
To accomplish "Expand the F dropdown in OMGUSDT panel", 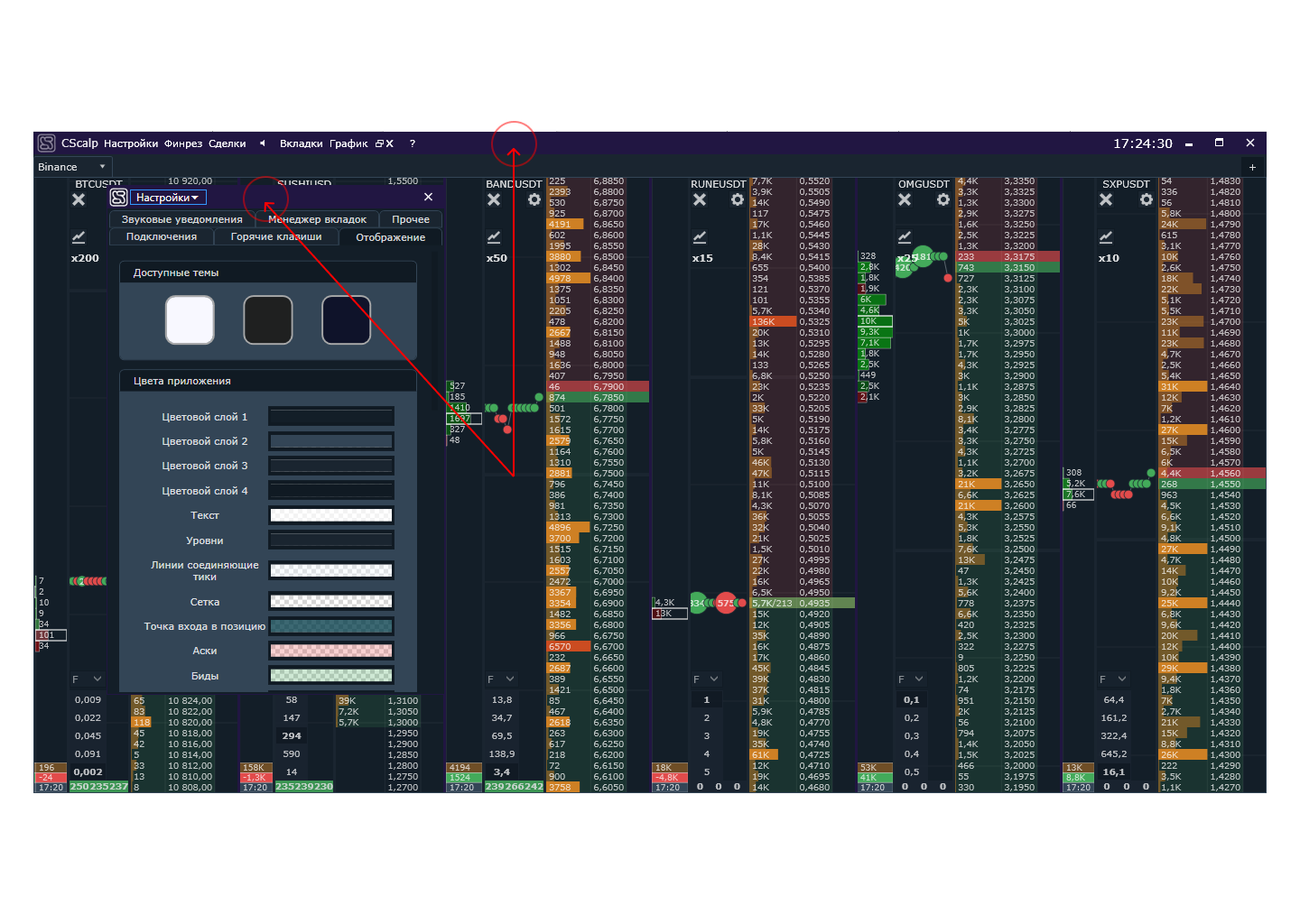I will (x=911, y=679).
